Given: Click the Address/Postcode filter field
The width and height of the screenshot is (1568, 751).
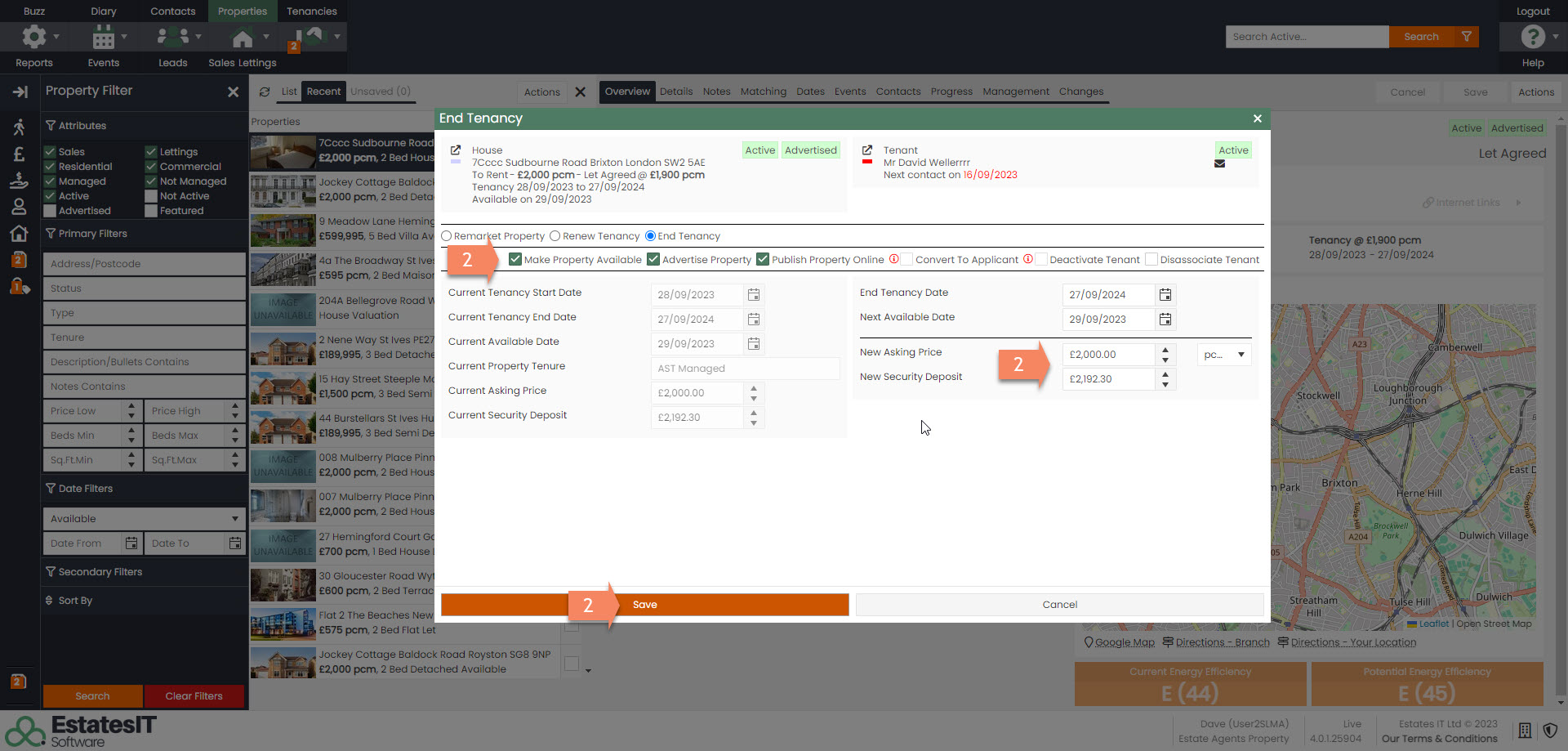Looking at the screenshot, I should click(144, 264).
